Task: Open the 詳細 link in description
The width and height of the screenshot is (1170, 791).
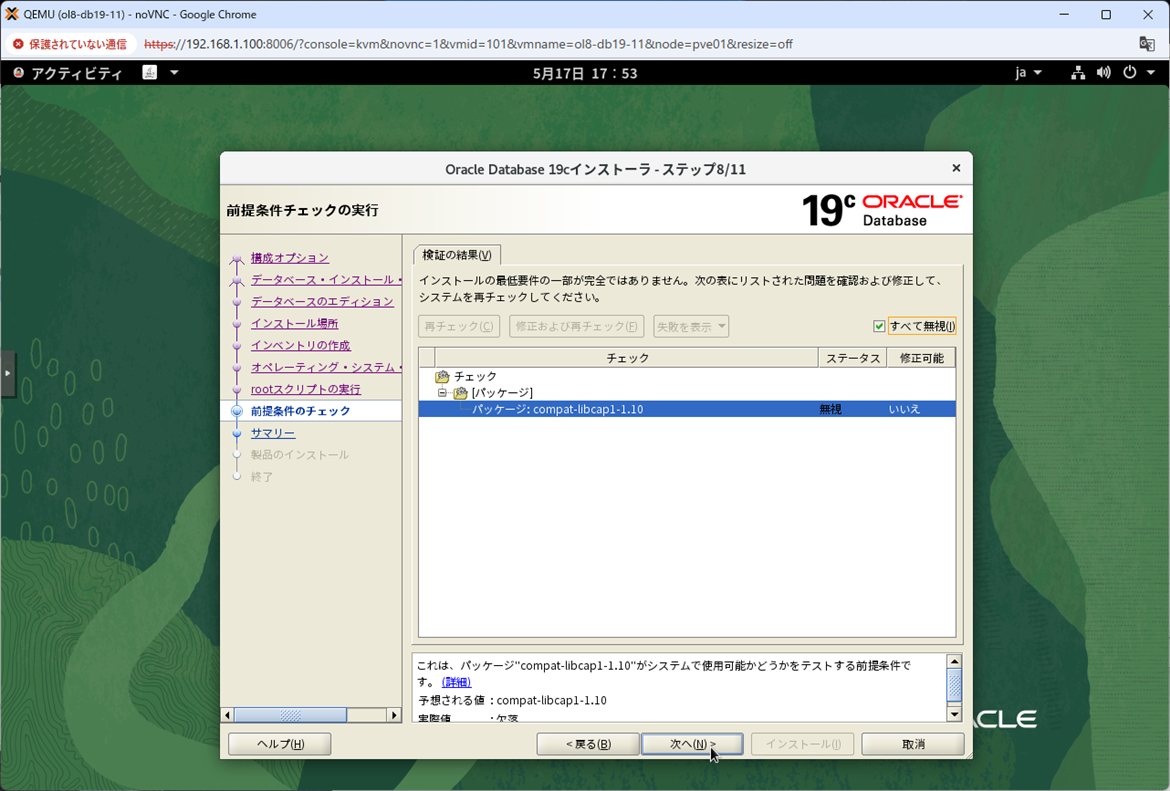Action: pos(457,682)
